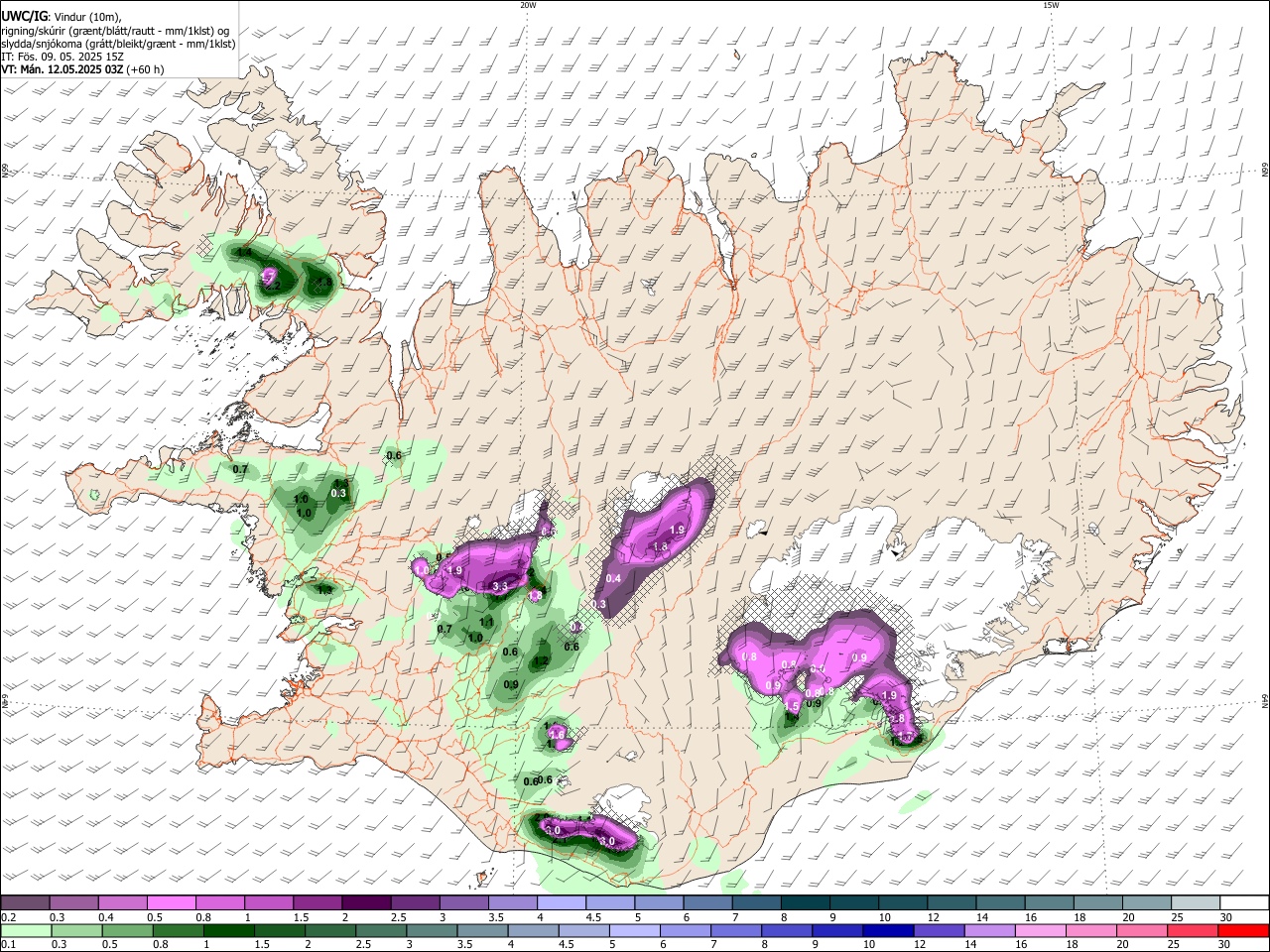1270x952 pixels.
Task: Select the bright red rain swatch starting at 30
Action: point(1244,930)
